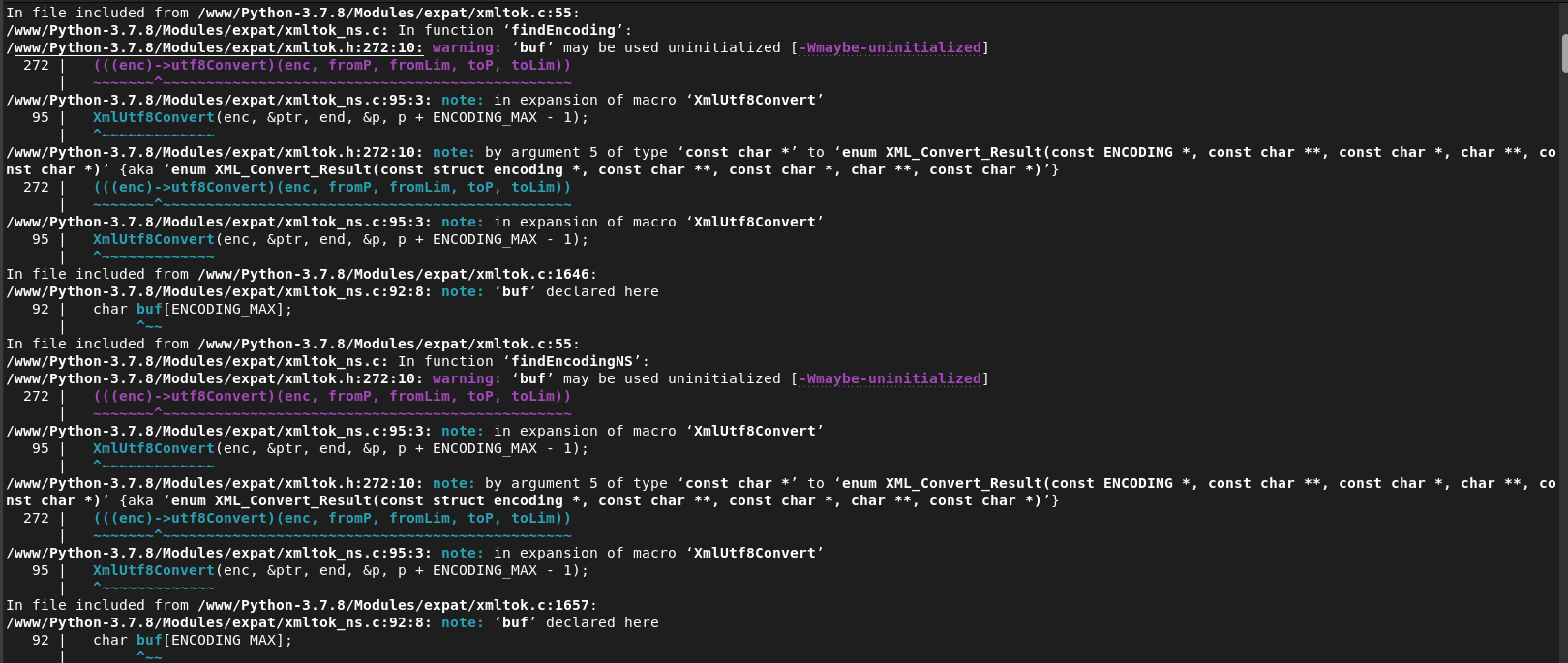Screen dimensions: 1568x663
Task: Click the 'In file included from' text on xmltok.c:1646 line
Action: (97, 274)
